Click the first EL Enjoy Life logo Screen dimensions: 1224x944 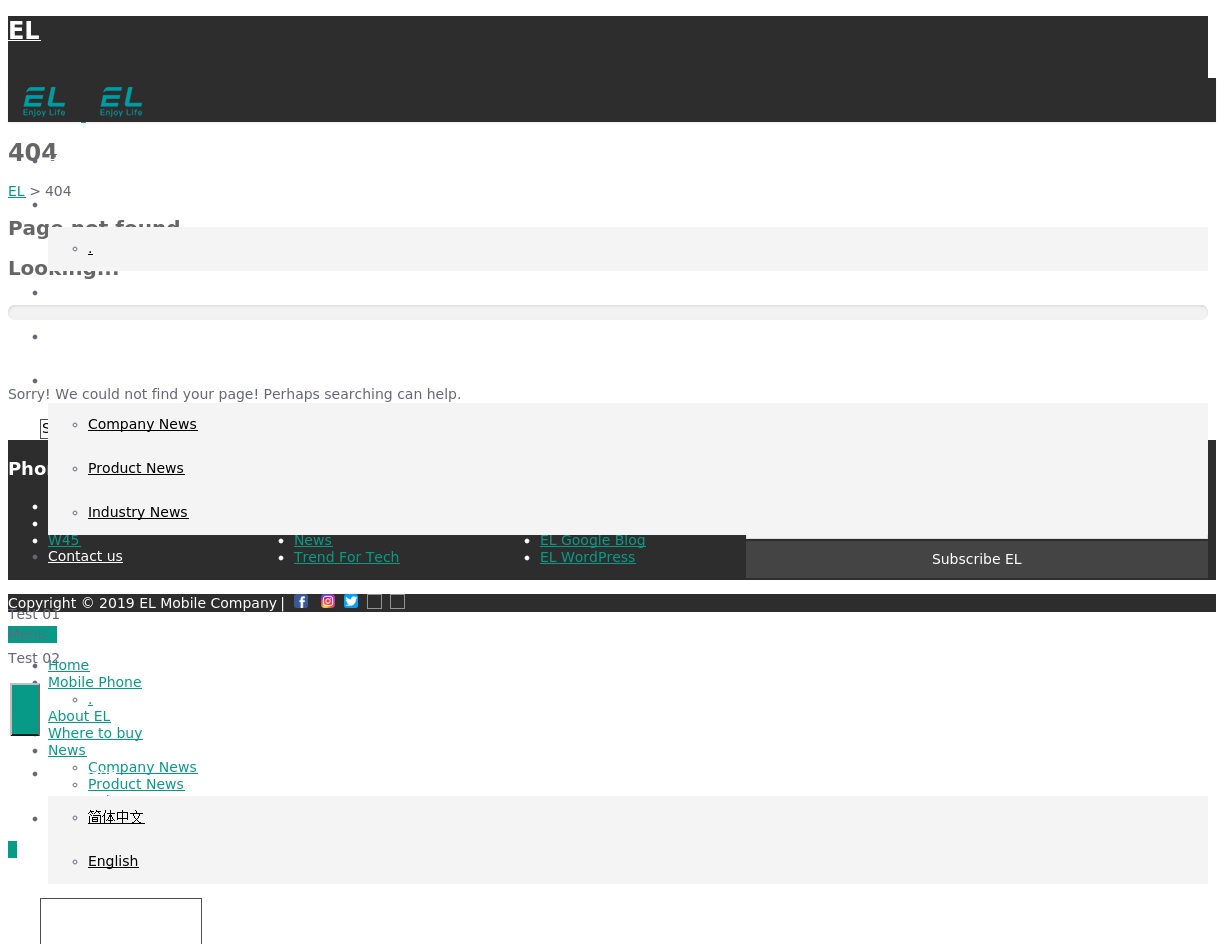45,102
